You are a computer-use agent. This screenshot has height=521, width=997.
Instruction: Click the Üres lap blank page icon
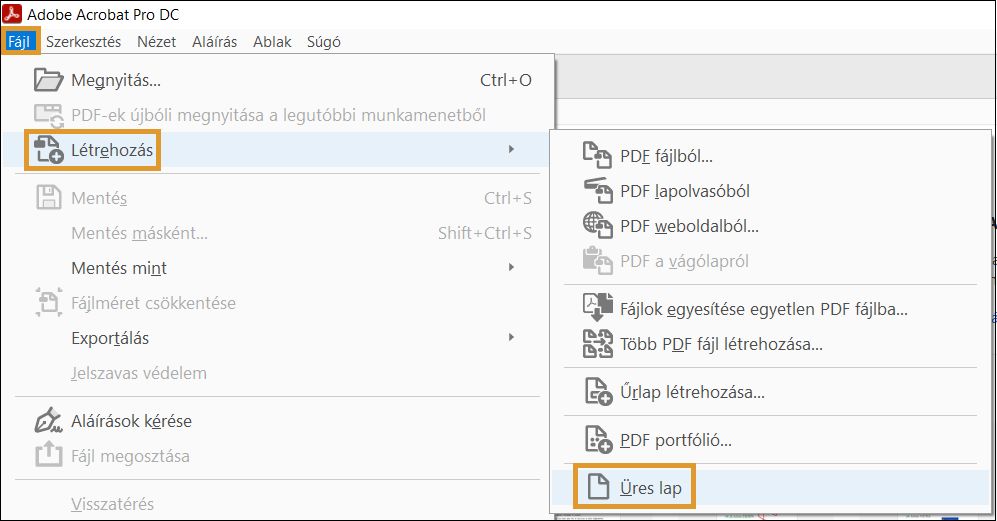[598, 487]
